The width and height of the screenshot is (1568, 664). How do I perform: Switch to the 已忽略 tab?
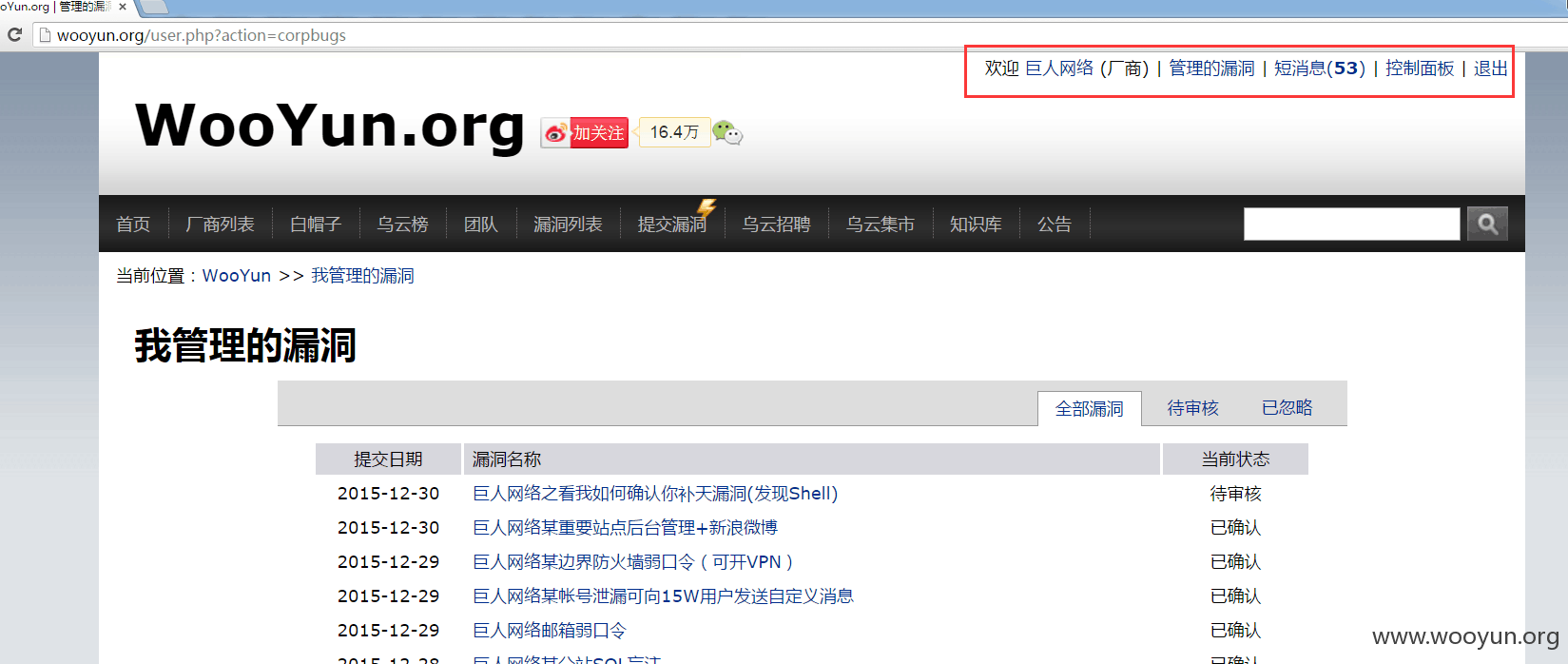click(x=1287, y=408)
